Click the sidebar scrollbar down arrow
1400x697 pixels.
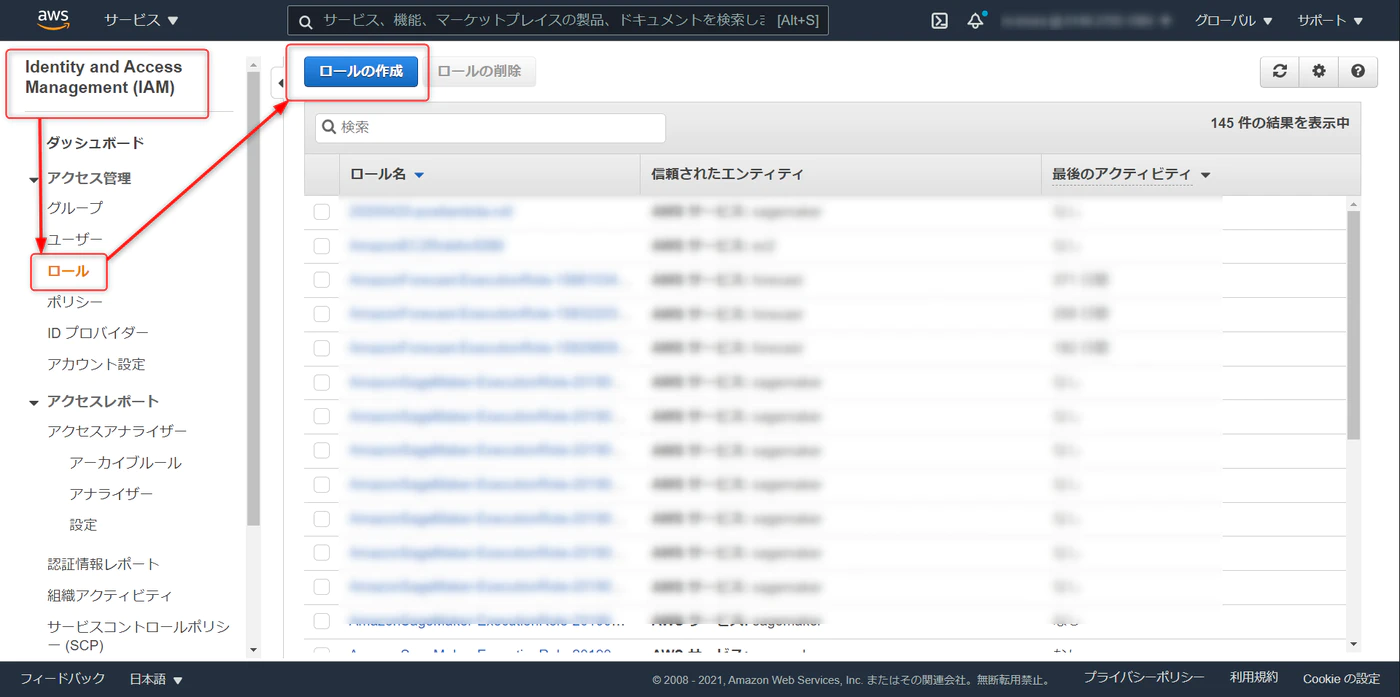point(253,649)
